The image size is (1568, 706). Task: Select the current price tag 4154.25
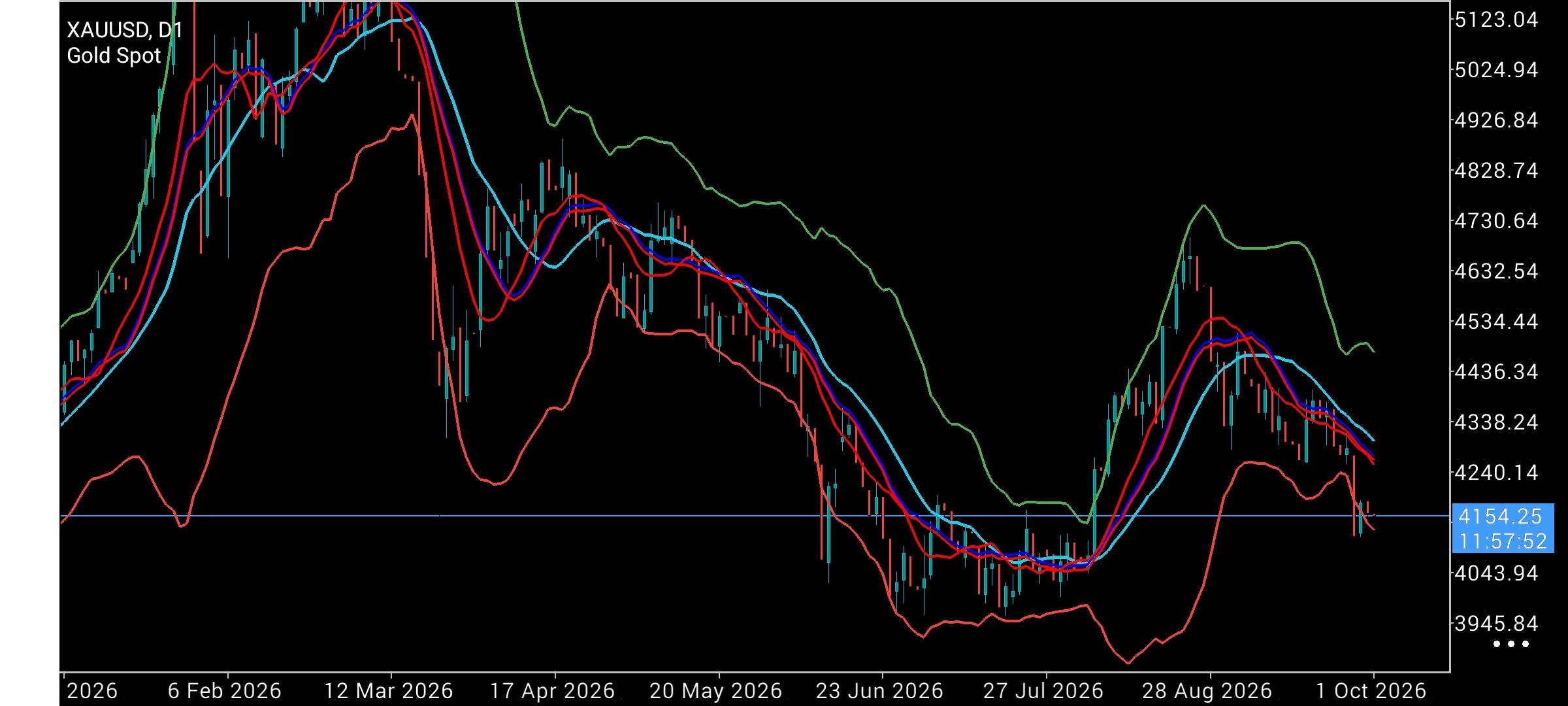[1500, 516]
